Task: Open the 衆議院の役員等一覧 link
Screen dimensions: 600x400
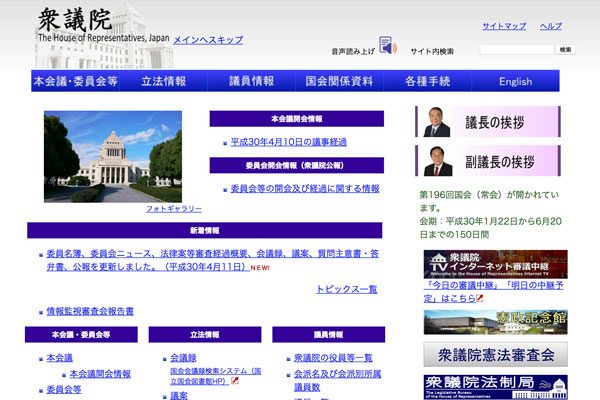Action: 333,358
